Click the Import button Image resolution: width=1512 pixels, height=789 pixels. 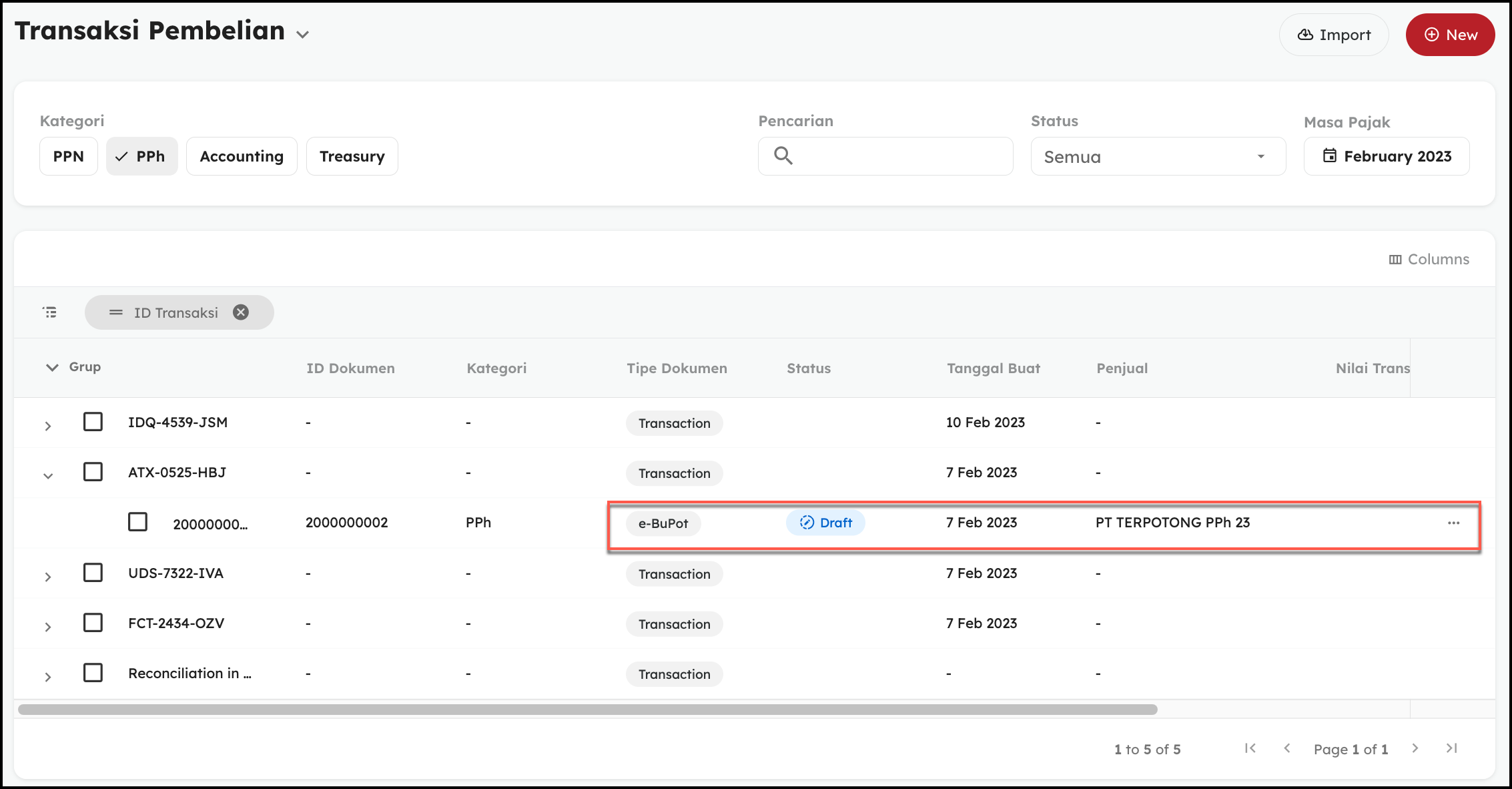coord(1333,35)
